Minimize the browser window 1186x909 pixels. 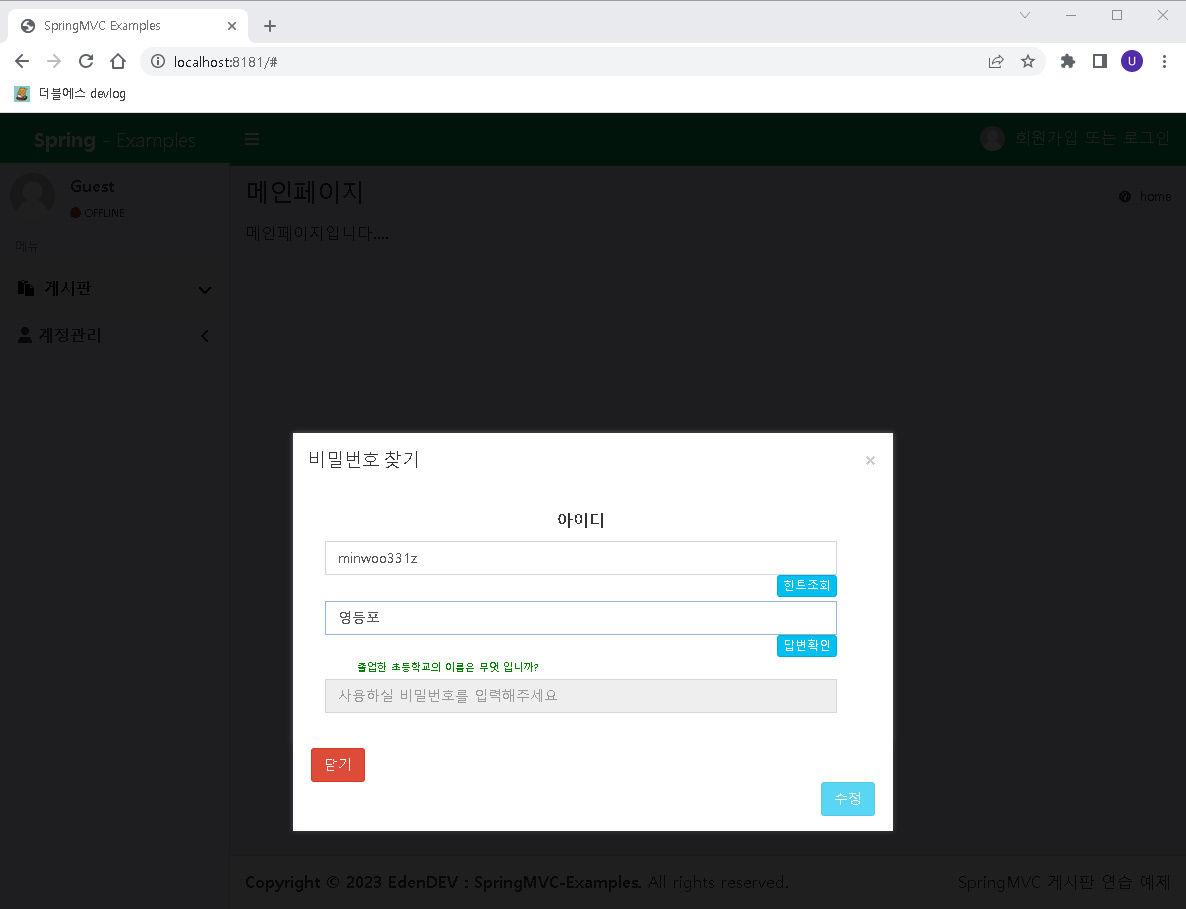click(1071, 15)
